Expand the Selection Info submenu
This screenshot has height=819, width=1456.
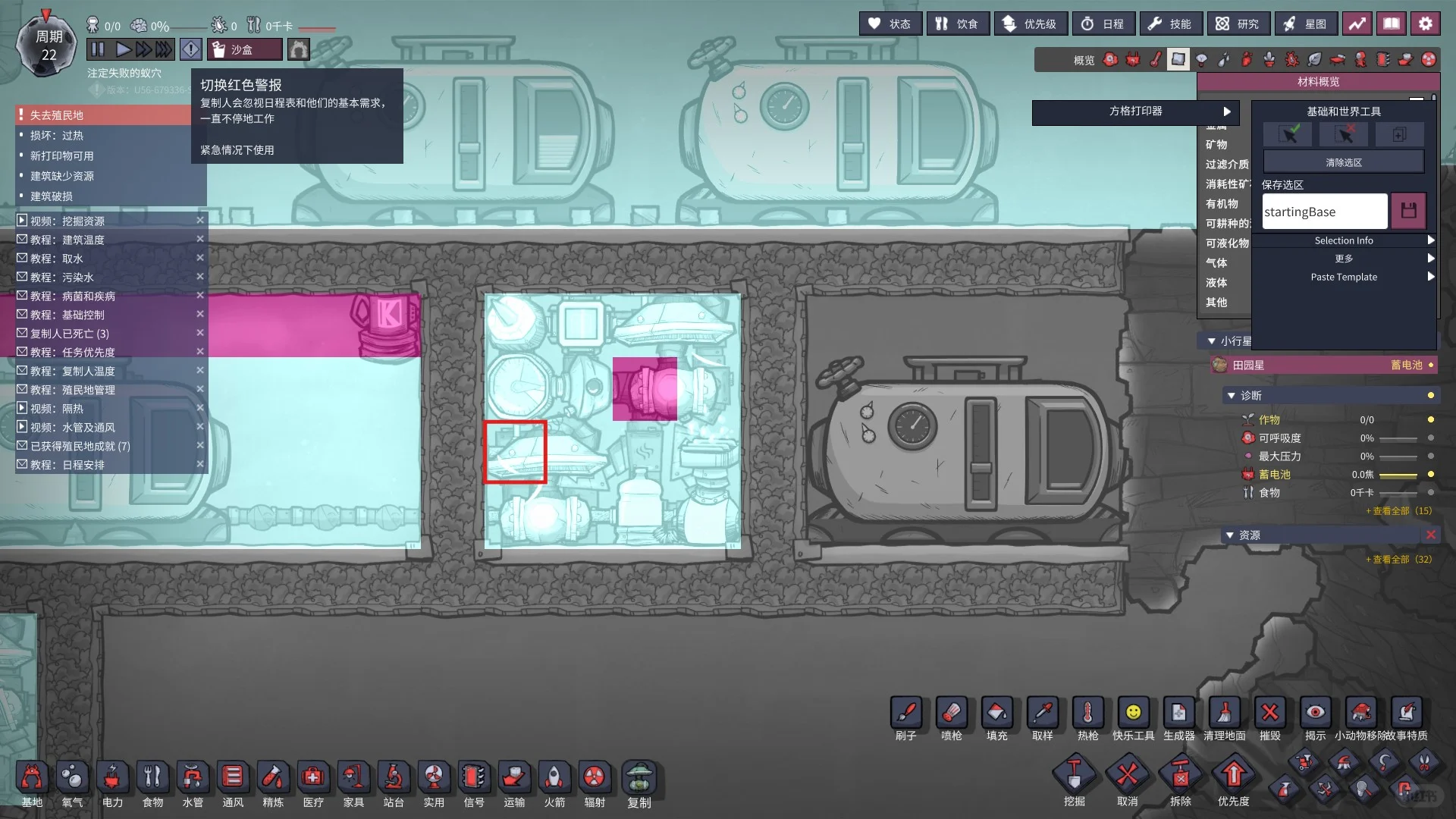pos(1344,240)
